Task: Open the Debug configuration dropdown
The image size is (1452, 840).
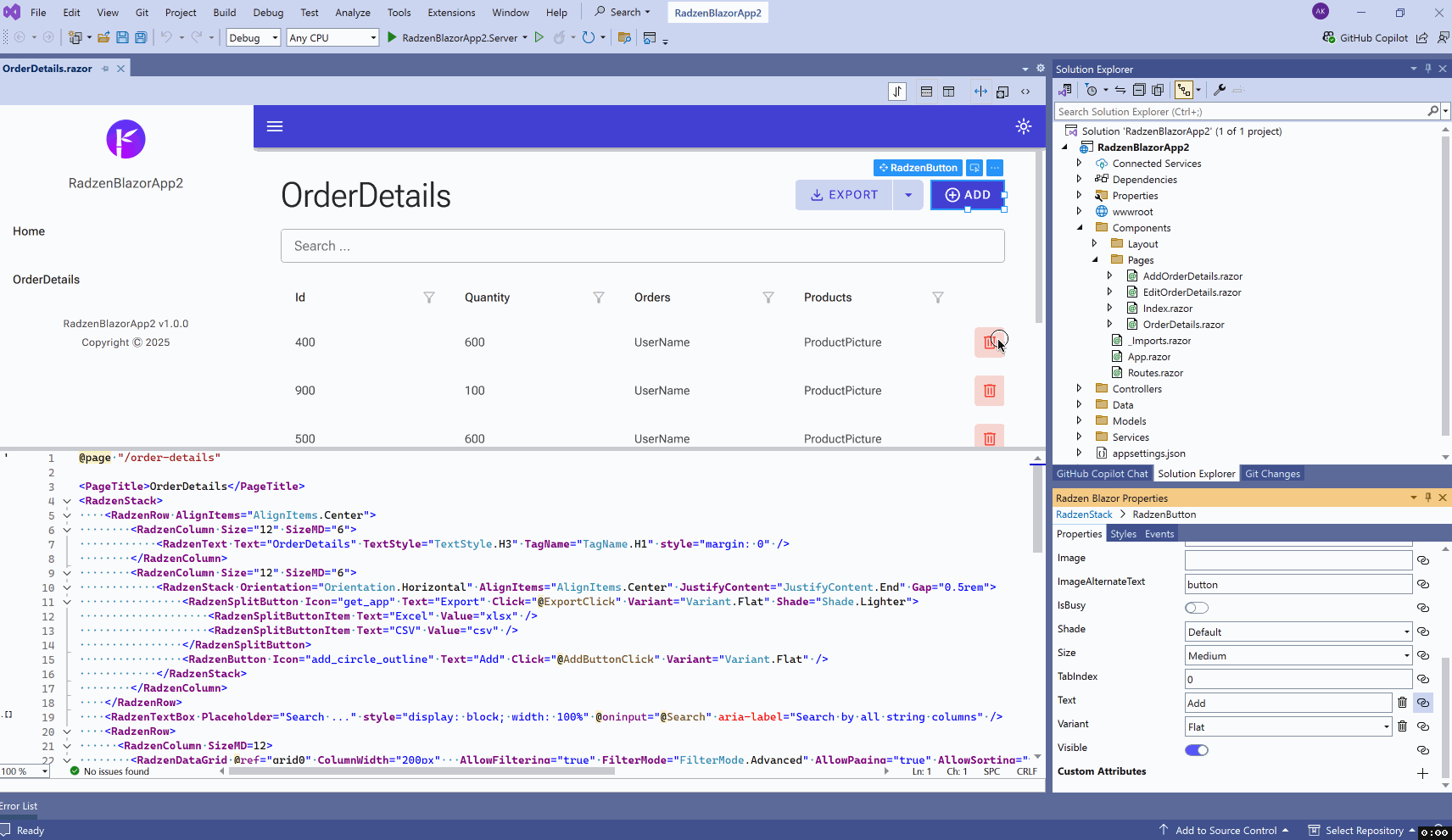Action: (x=254, y=37)
